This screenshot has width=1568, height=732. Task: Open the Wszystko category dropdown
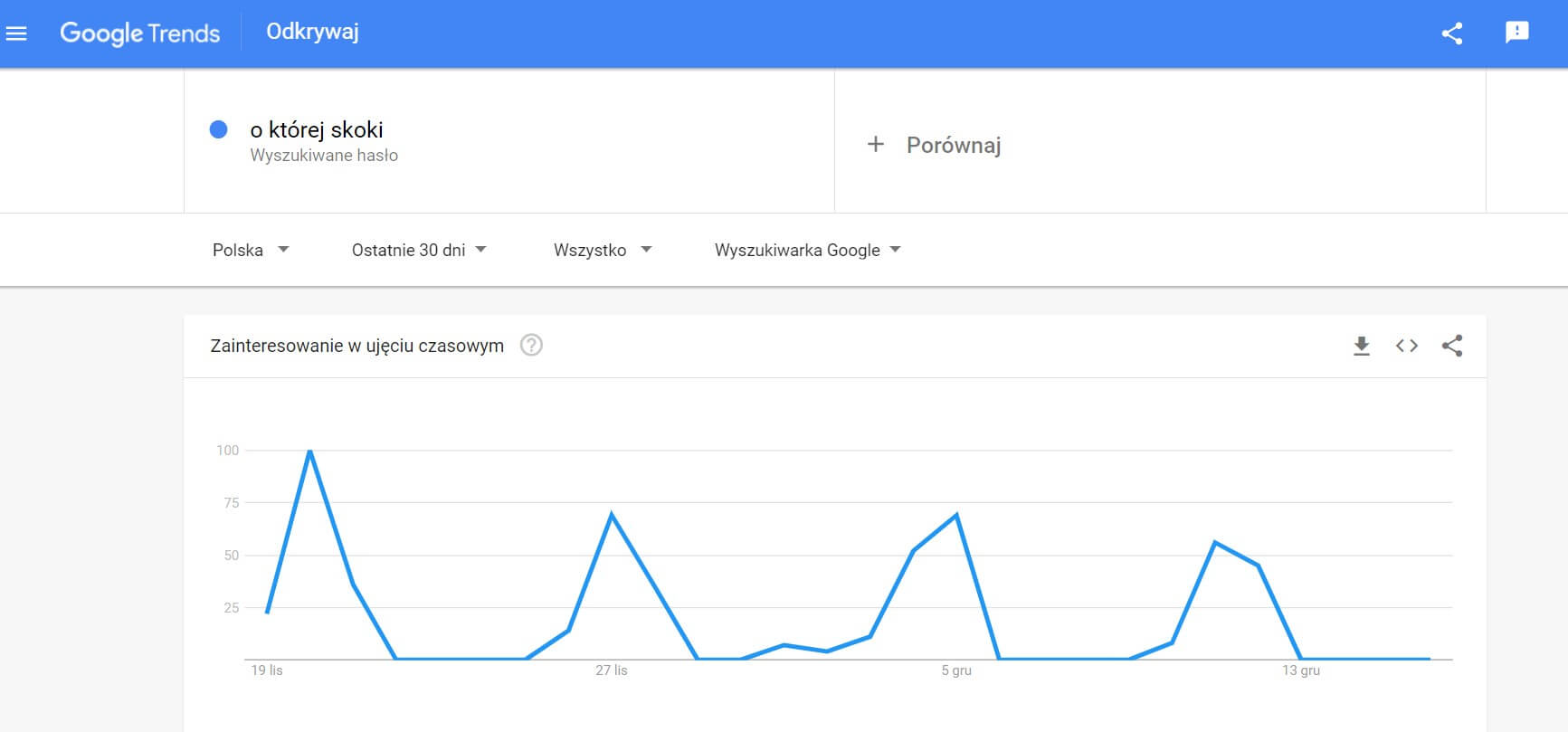coord(603,250)
